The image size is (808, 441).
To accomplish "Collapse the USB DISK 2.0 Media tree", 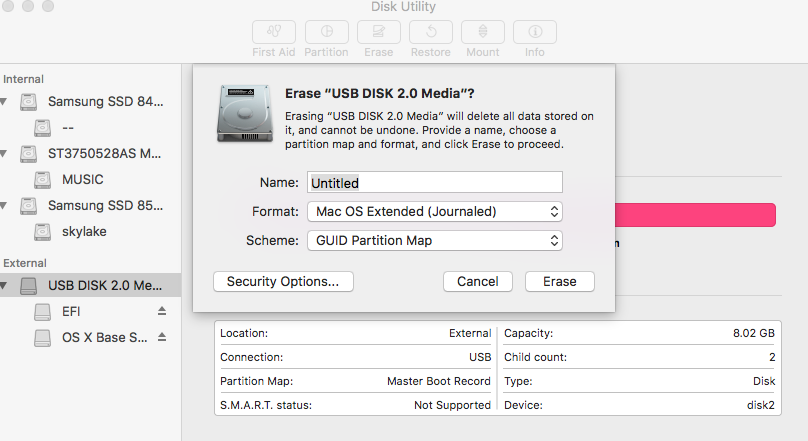I will point(4,286).
